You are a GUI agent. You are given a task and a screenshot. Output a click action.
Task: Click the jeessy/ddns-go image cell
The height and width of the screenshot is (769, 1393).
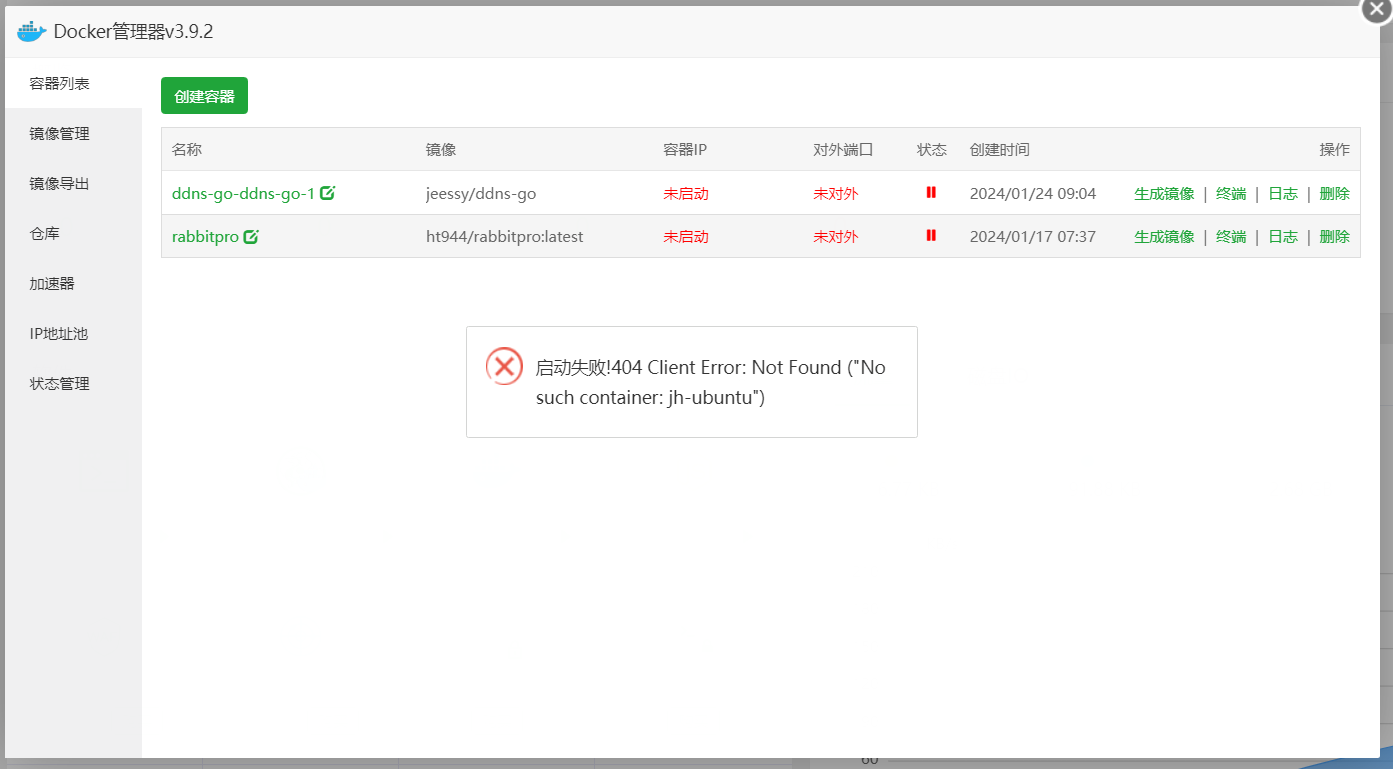coord(481,193)
